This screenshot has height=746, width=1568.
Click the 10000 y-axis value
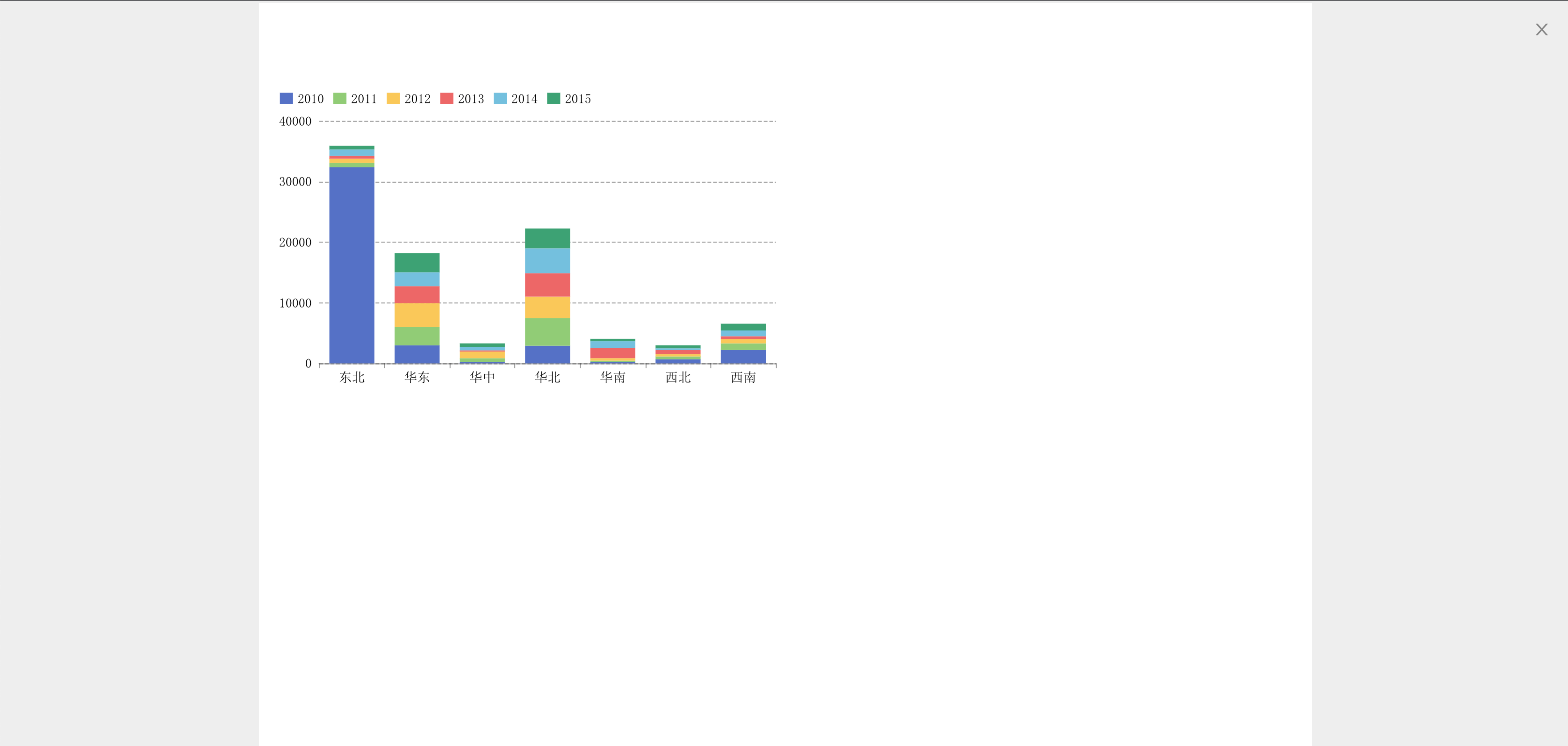click(x=295, y=303)
